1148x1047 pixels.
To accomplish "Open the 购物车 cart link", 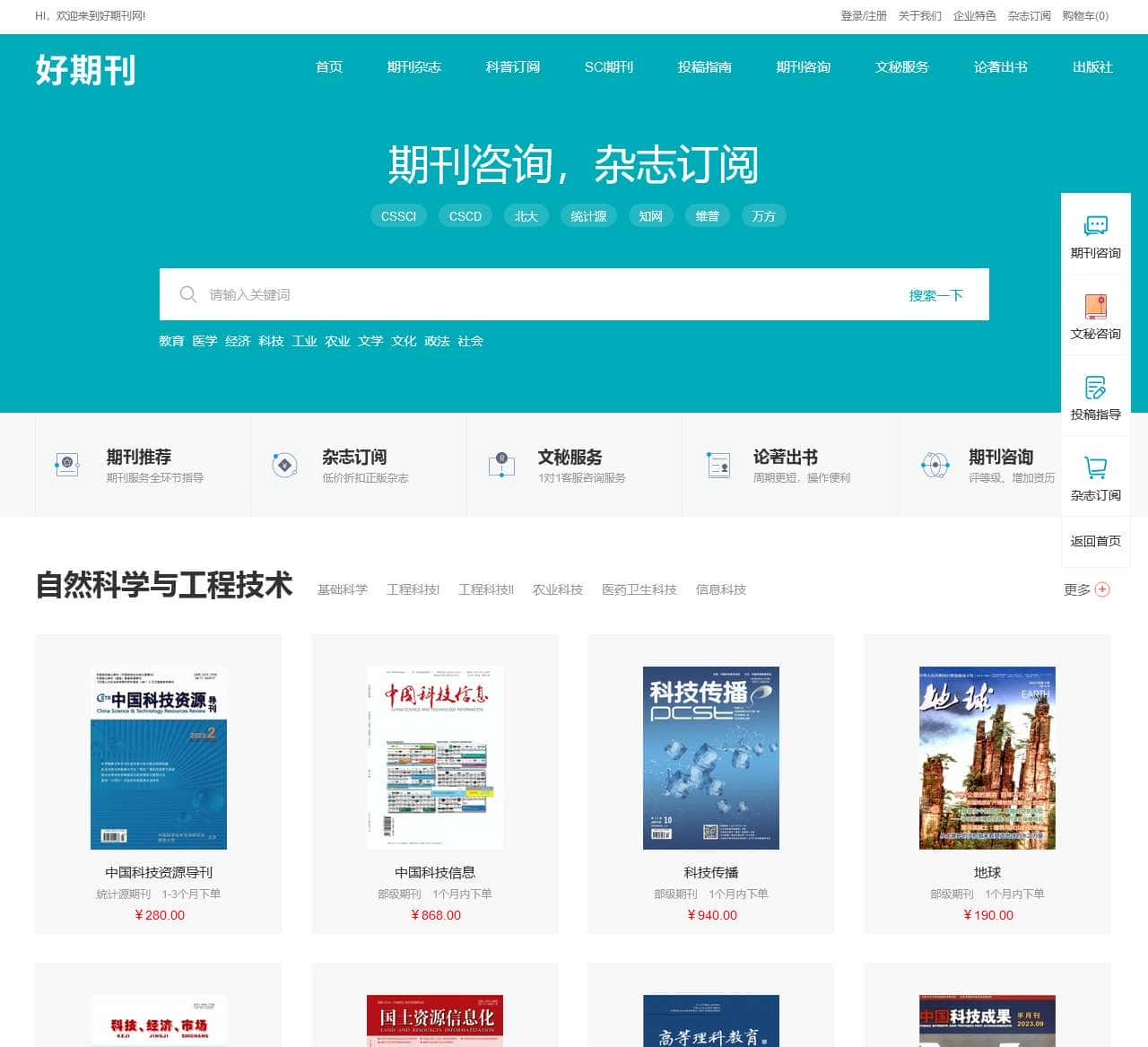I will (x=1085, y=15).
